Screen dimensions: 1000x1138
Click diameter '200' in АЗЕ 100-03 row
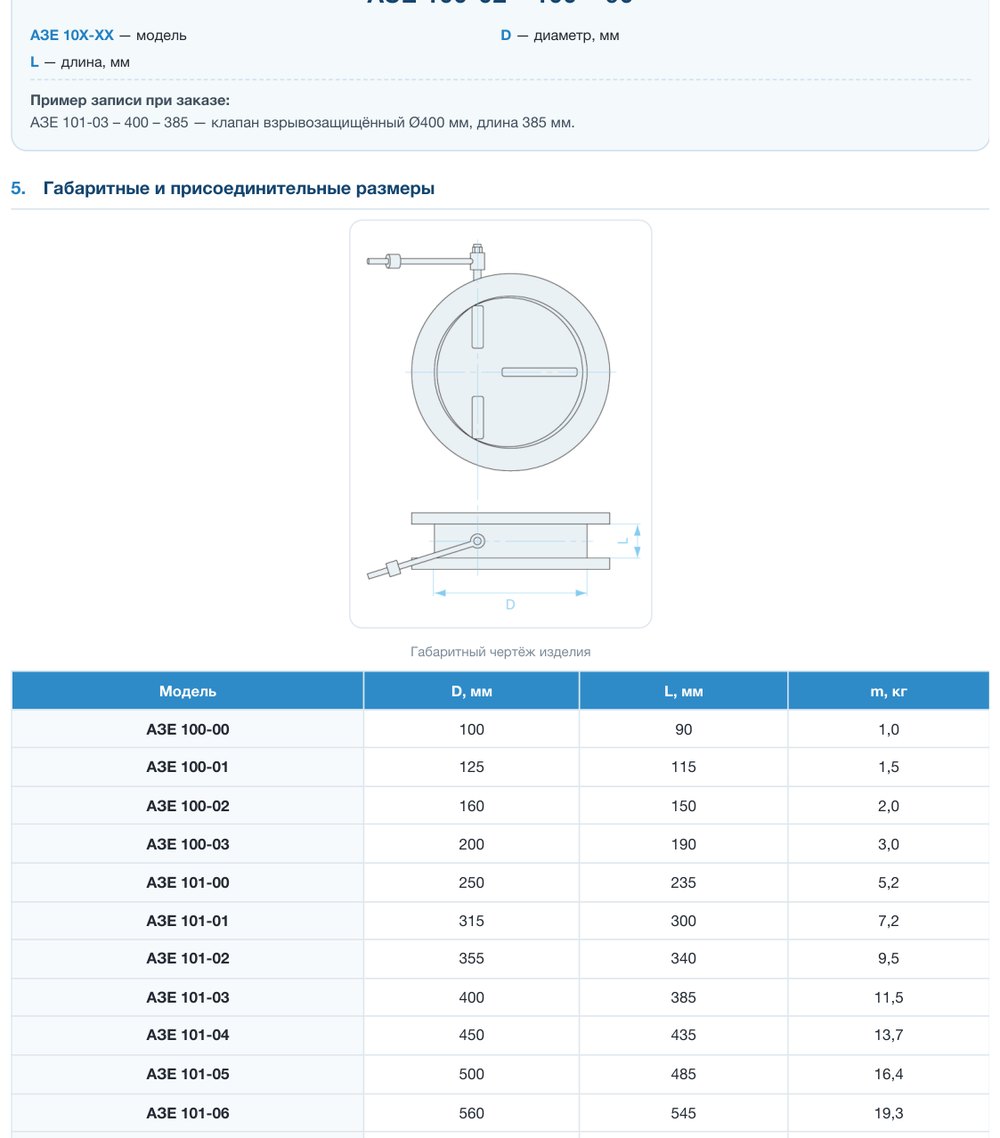(472, 845)
